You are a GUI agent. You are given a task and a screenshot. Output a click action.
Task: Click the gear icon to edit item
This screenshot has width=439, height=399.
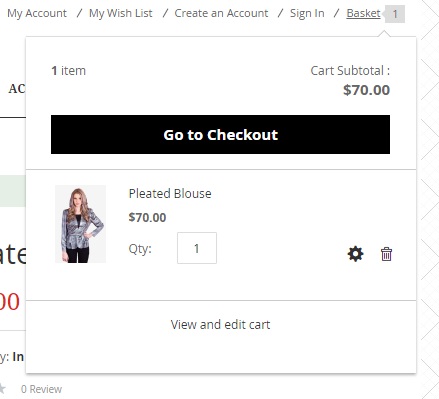[355, 254]
